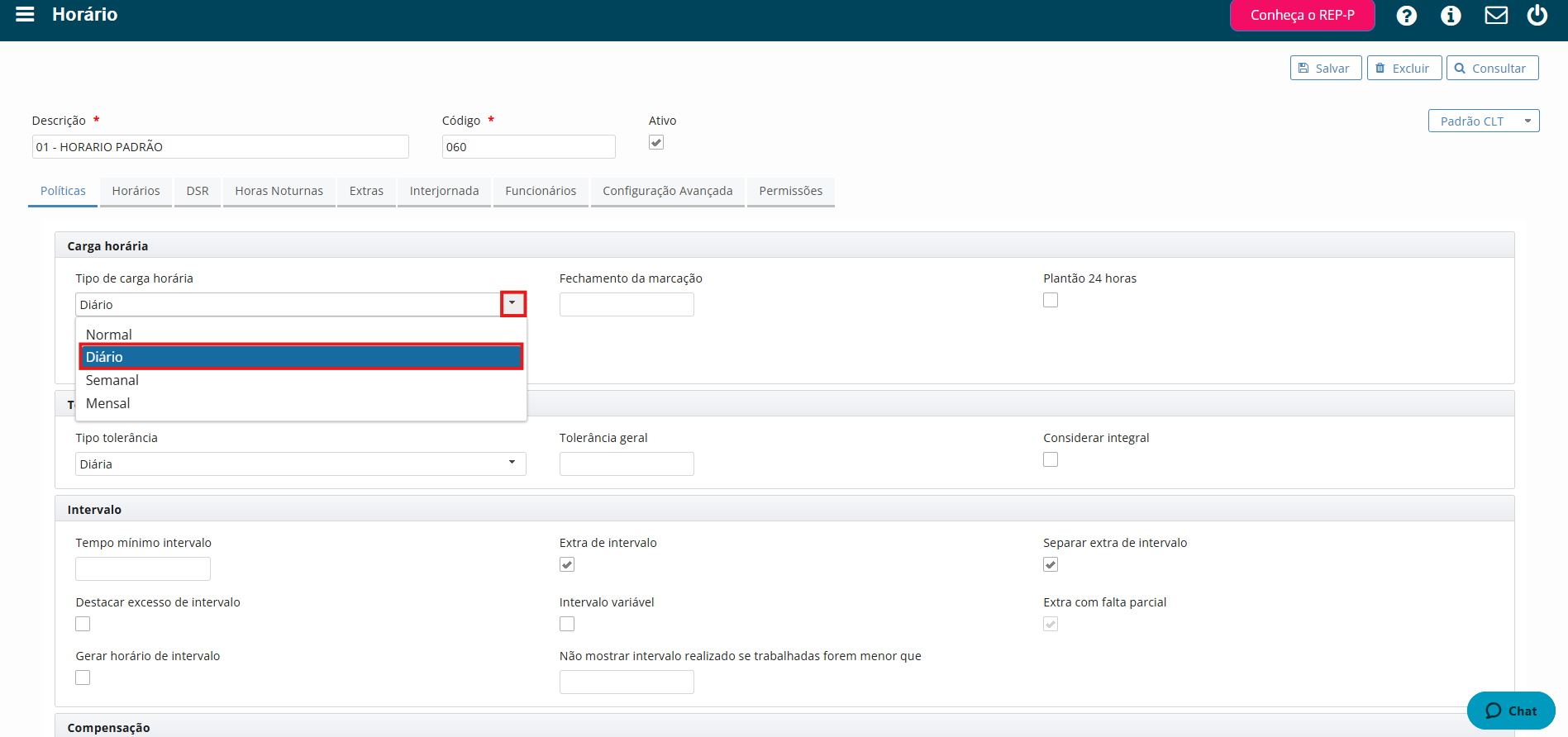Toggle the Extra de intervalo checkbox
The width and height of the screenshot is (1568, 737).
coord(567,564)
